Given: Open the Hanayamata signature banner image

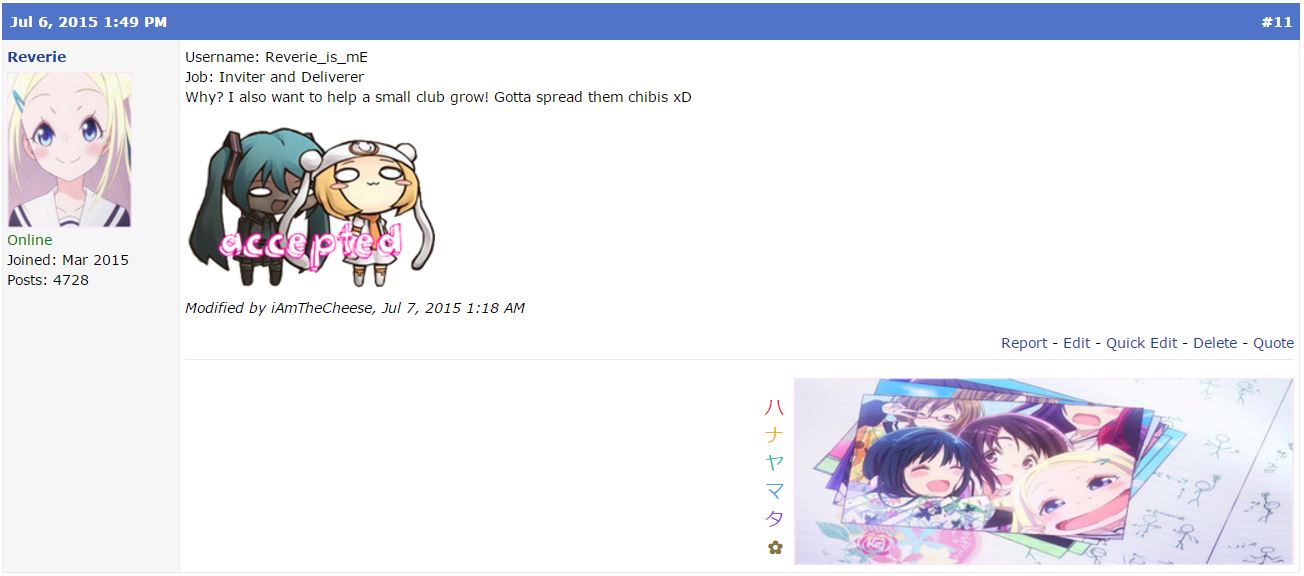Looking at the screenshot, I should click(x=1043, y=471).
